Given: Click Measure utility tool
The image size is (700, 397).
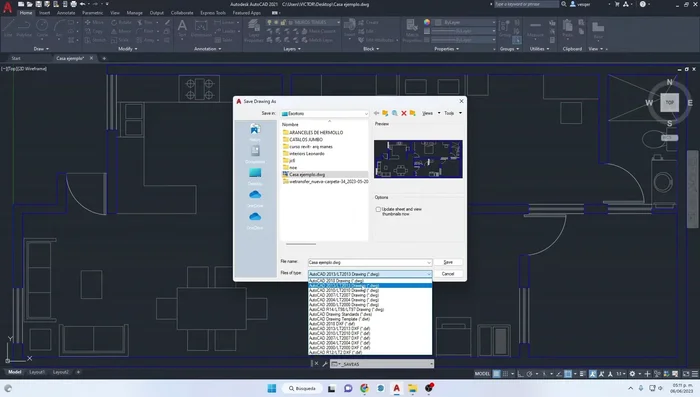Looking at the screenshot, I should point(535,29).
